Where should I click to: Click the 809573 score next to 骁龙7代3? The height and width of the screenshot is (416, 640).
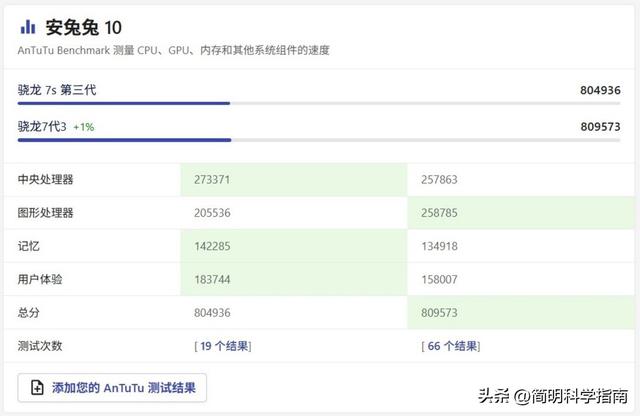(x=600, y=127)
